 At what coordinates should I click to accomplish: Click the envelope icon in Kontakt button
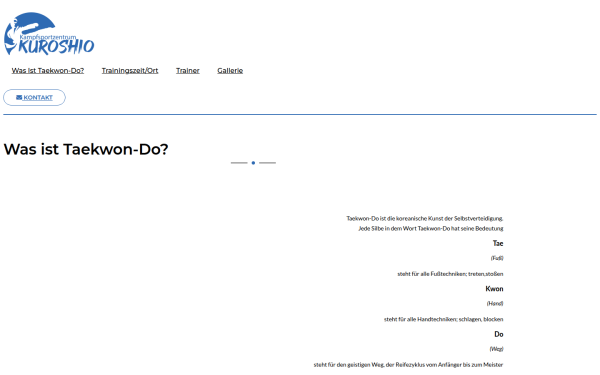coord(19,98)
